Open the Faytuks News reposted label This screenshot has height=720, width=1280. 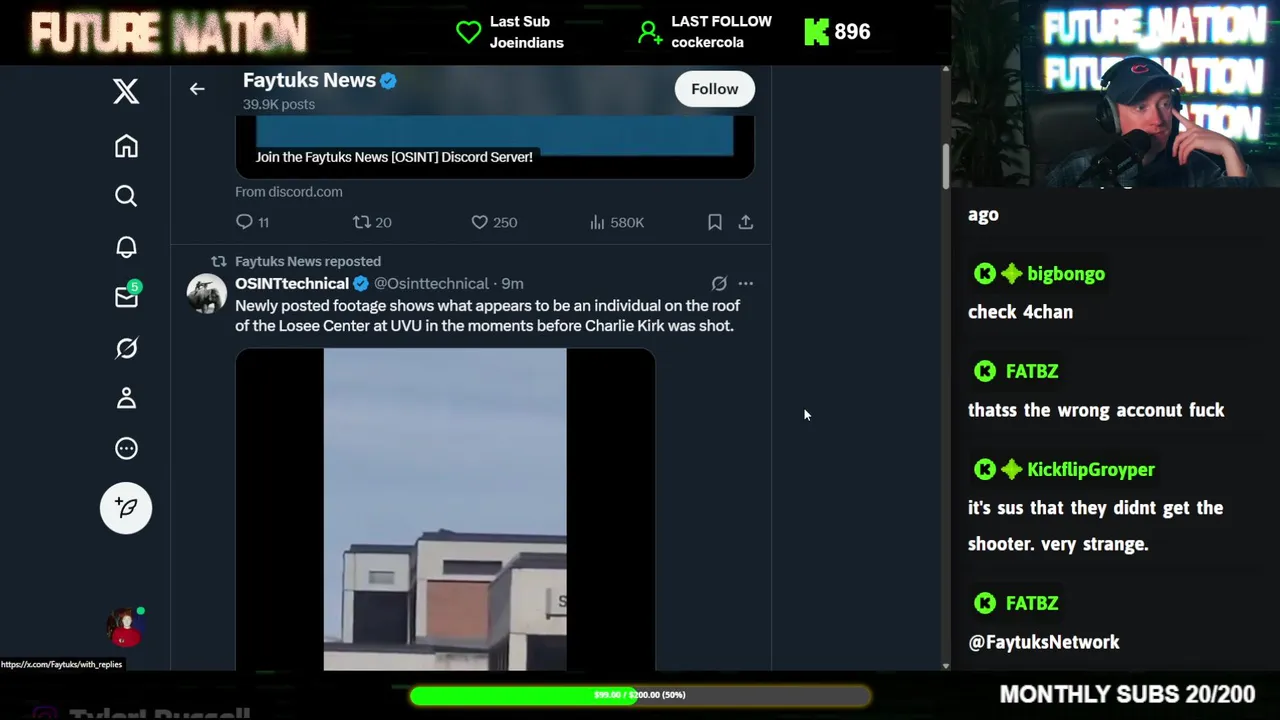tap(308, 261)
